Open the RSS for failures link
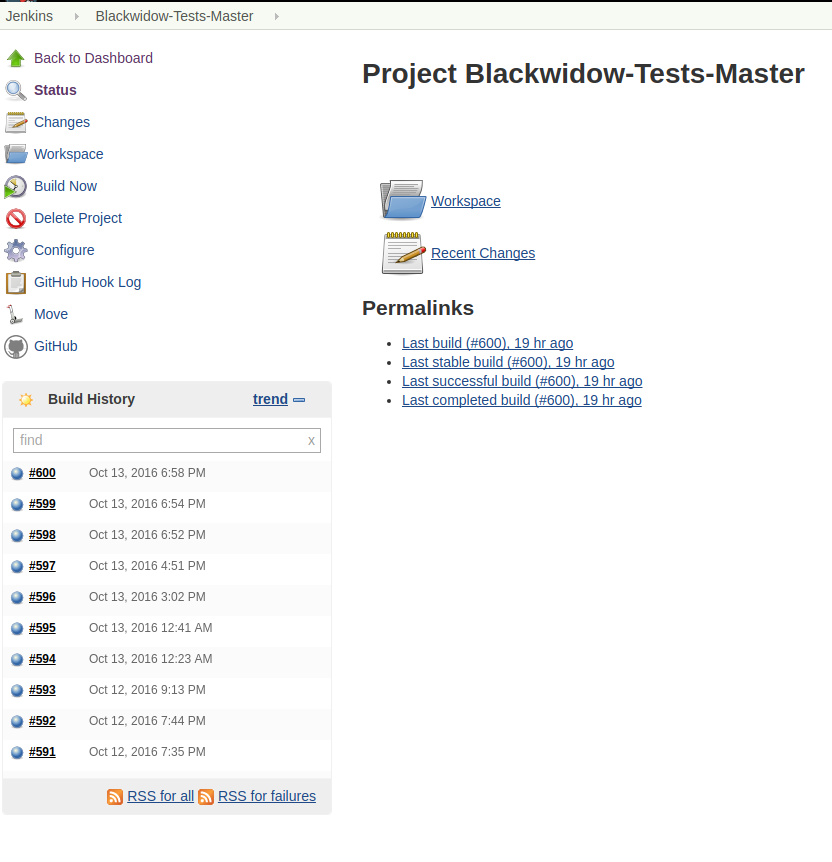The height and width of the screenshot is (862, 832). (267, 796)
